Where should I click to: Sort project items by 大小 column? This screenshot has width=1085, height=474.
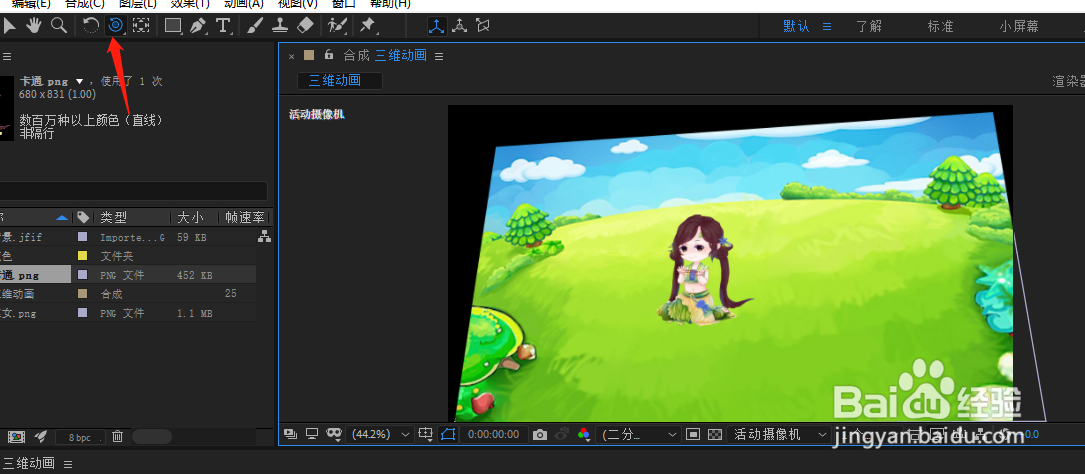[x=190, y=217]
